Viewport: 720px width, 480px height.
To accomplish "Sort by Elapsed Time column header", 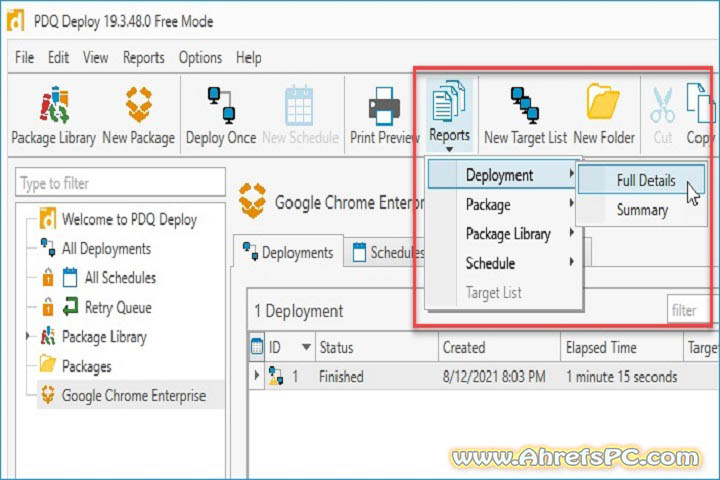I will tap(622, 347).
